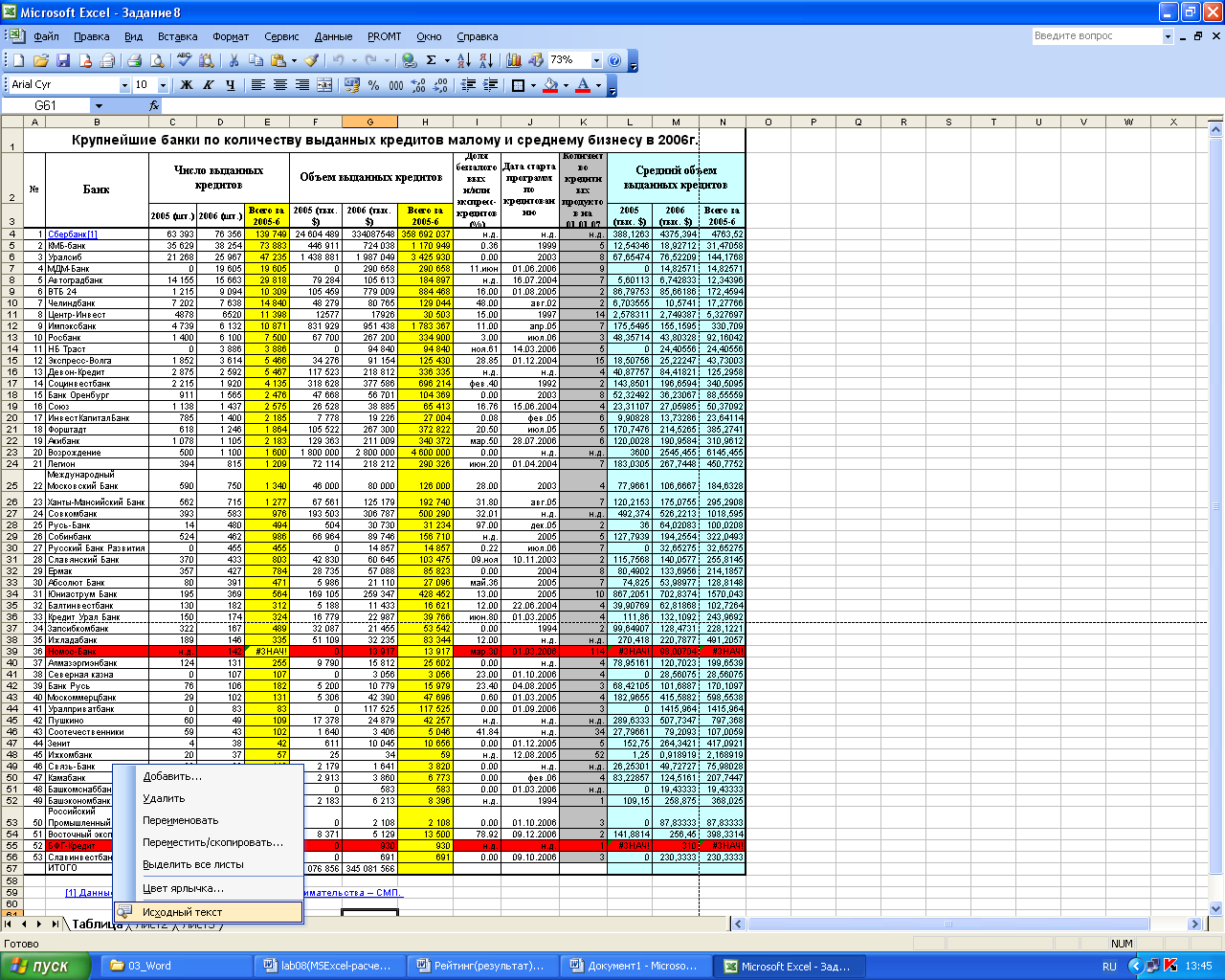Select Исходный текст in context menu

click(x=208, y=912)
